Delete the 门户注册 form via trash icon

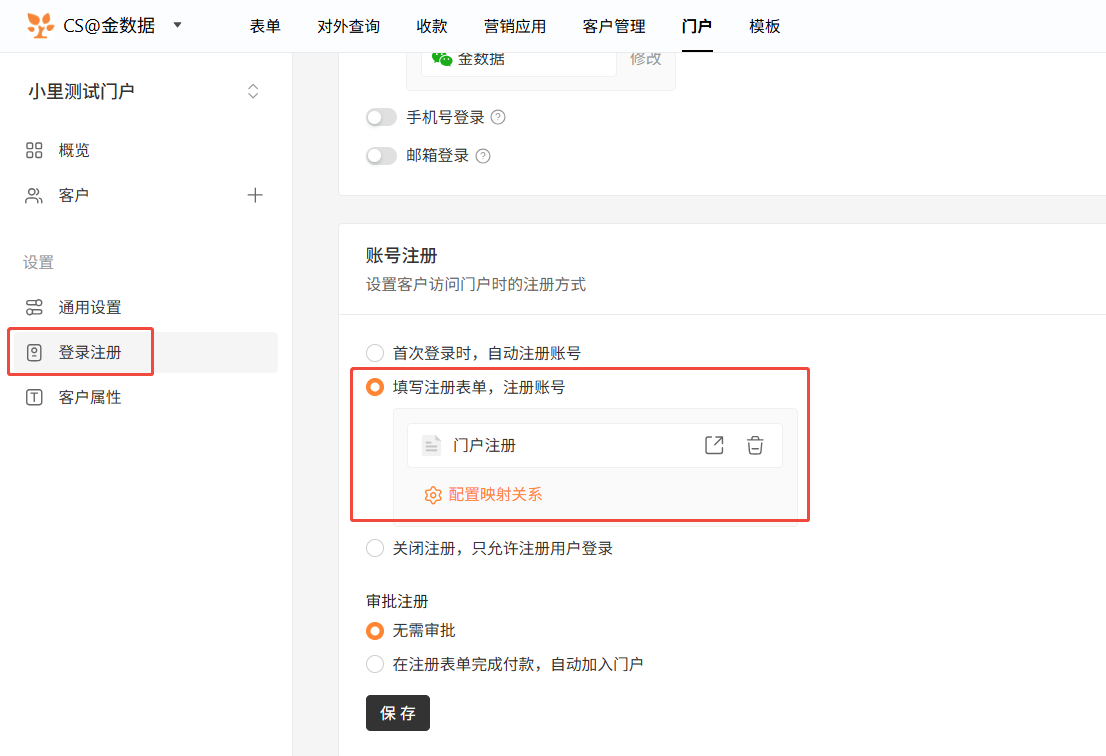coord(755,446)
